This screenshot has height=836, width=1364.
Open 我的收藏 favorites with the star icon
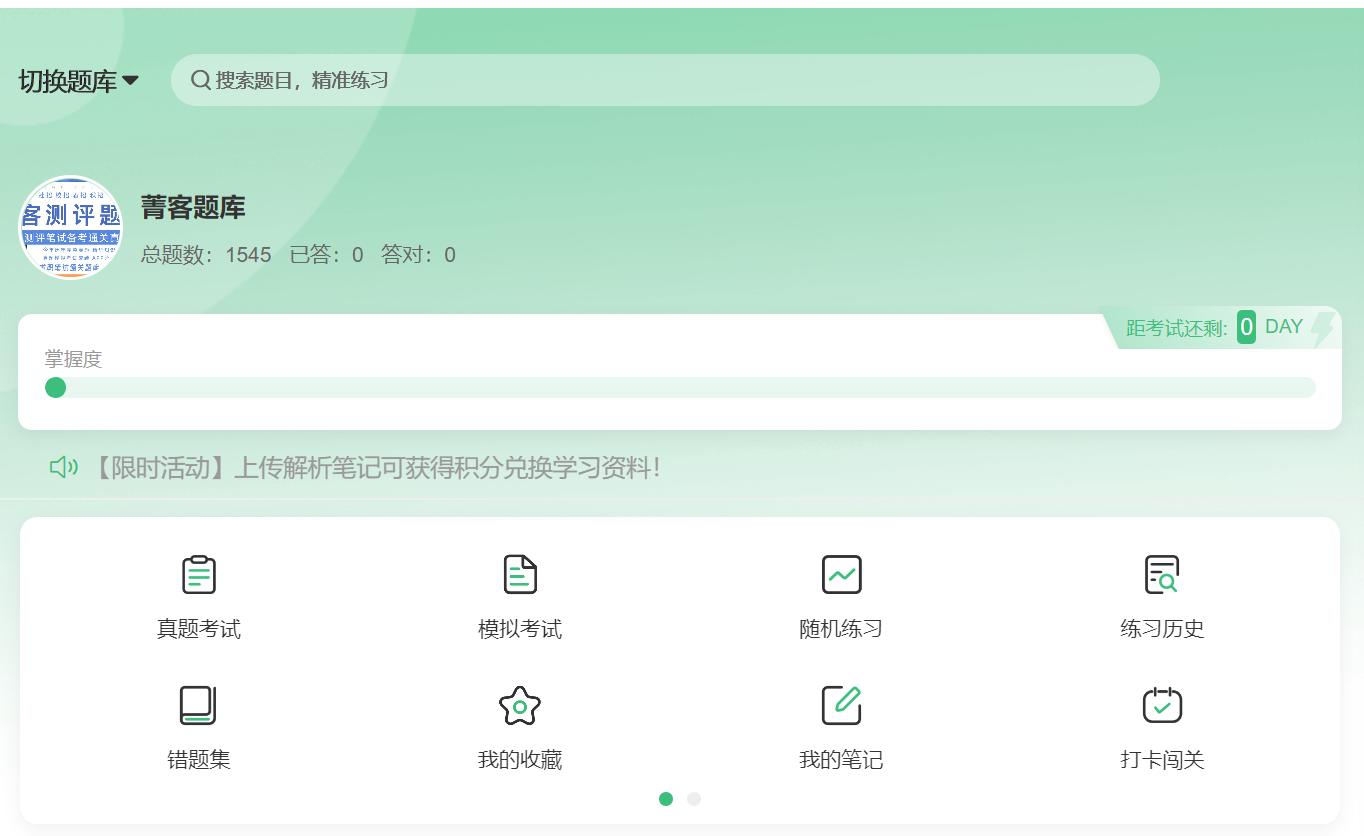coord(519,705)
